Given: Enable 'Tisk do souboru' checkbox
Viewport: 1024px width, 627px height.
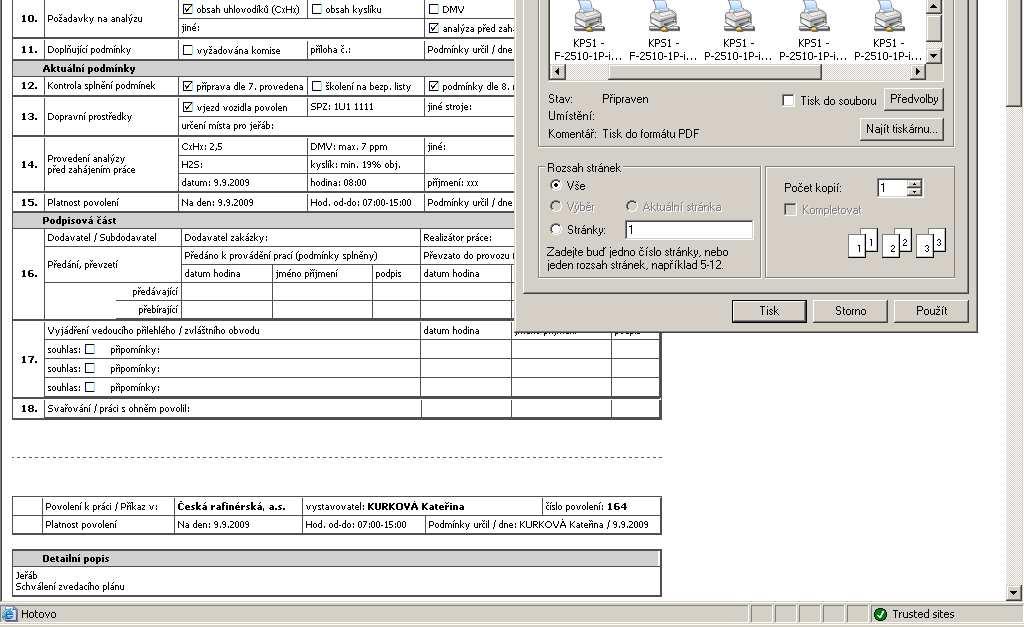Looking at the screenshot, I should pyautogui.click(x=788, y=101).
